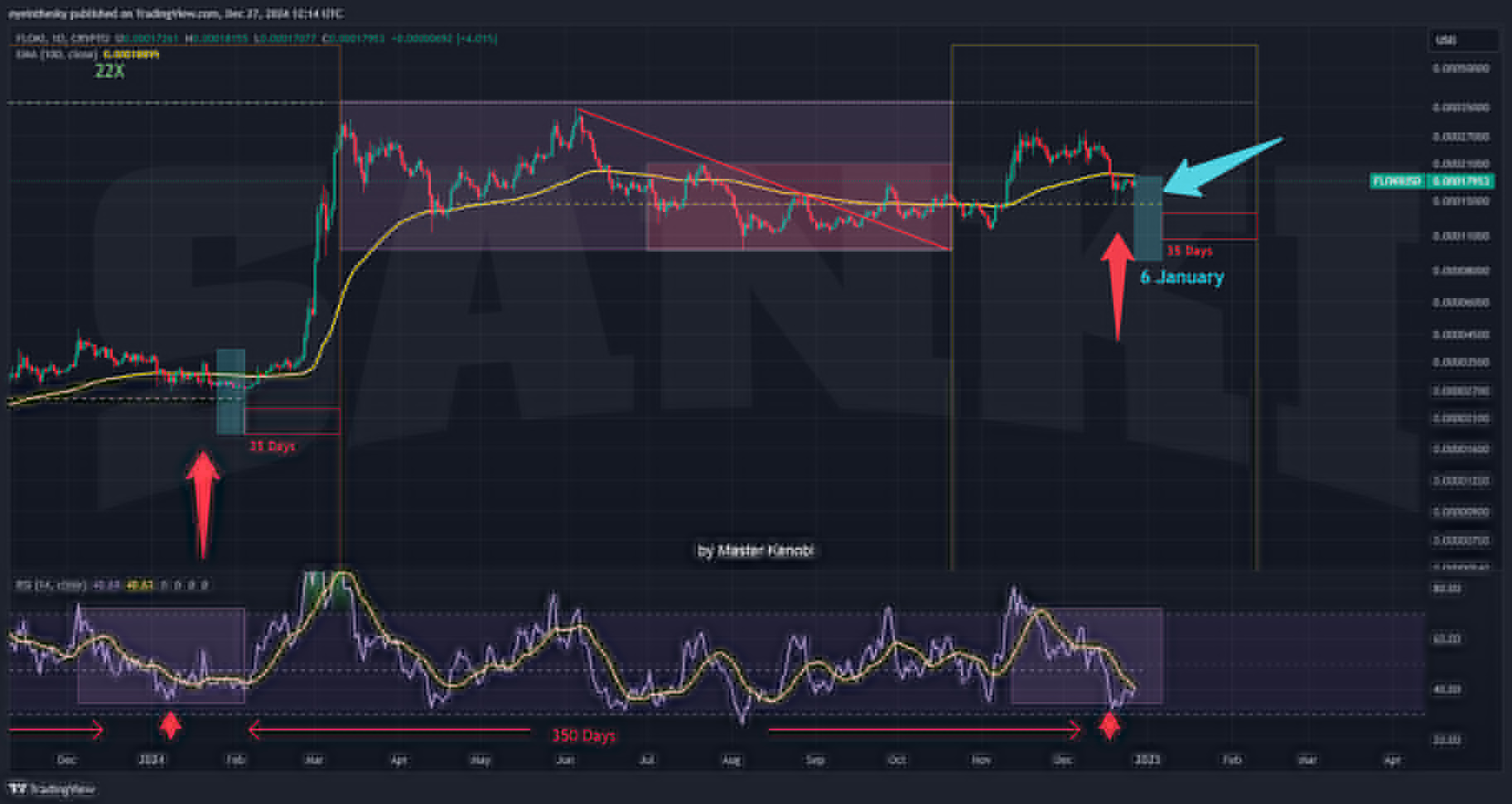Image resolution: width=1512 pixels, height=804 pixels.
Task: Click the 22X green text annotation
Action: [x=109, y=71]
